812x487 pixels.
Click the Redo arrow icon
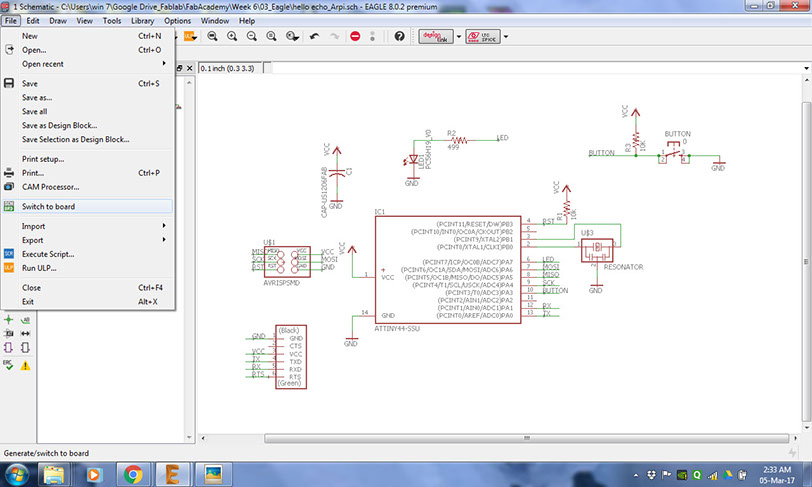pyautogui.click(x=335, y=36)
